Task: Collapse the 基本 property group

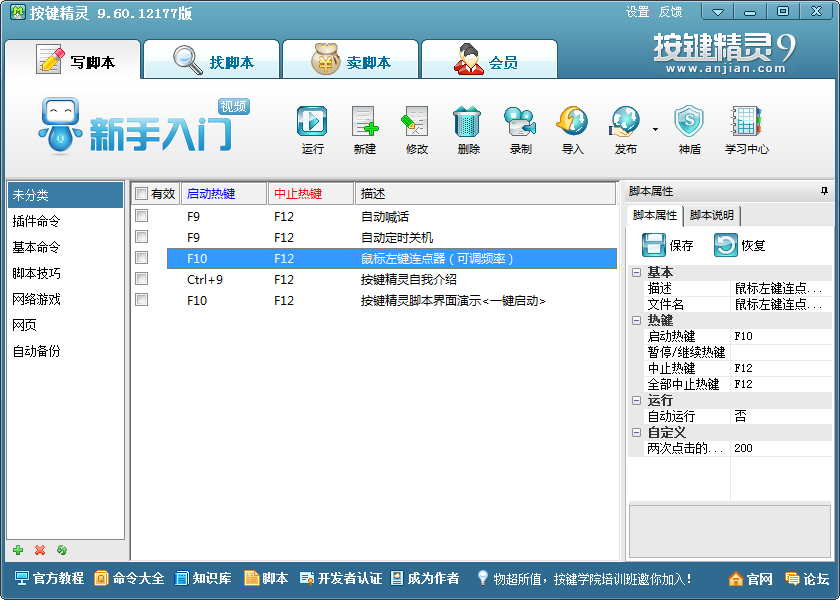Action: point(636,272)
